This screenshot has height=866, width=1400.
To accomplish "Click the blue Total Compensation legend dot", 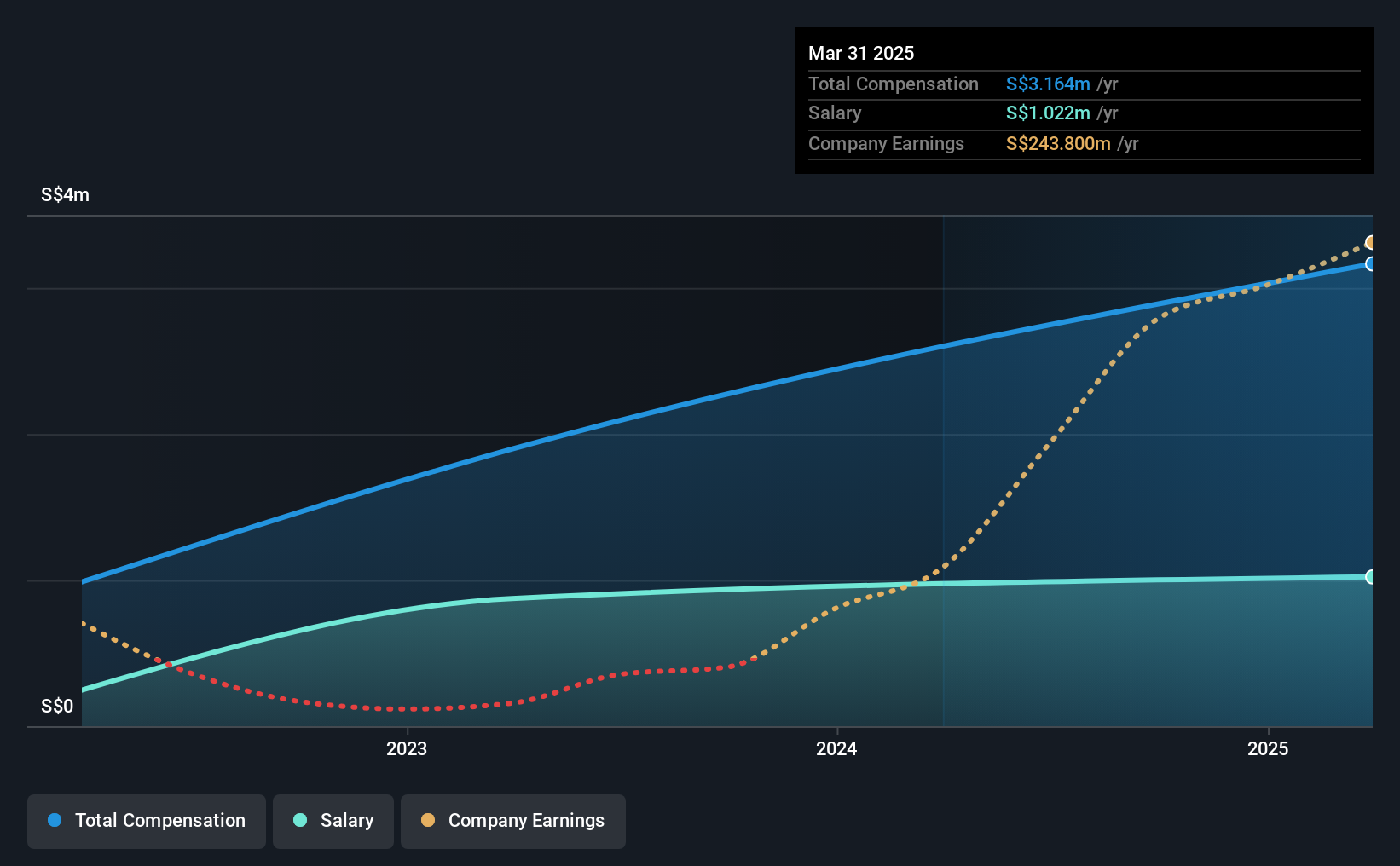I will [55, 820].
